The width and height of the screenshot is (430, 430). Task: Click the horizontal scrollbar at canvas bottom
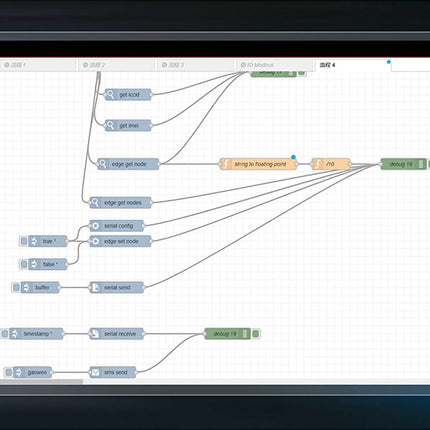pyautogui.click(x=41, y=381)
